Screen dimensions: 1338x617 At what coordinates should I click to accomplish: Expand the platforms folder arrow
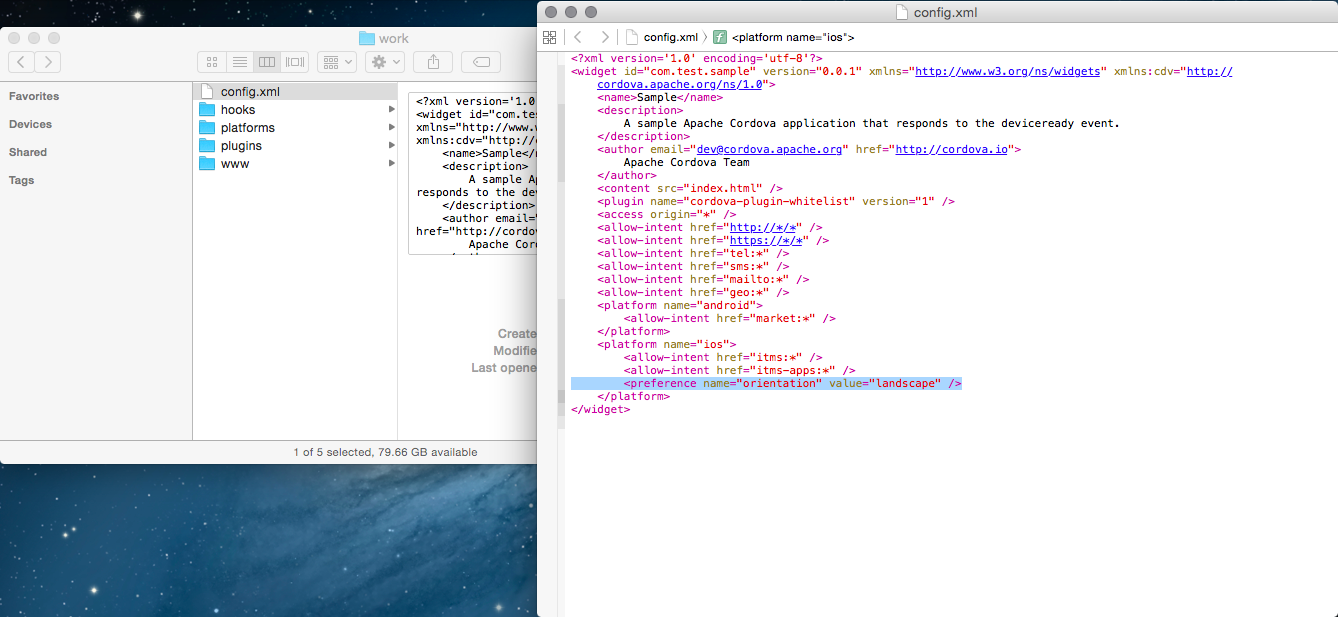pyautogui.click(x=392, y=128)
